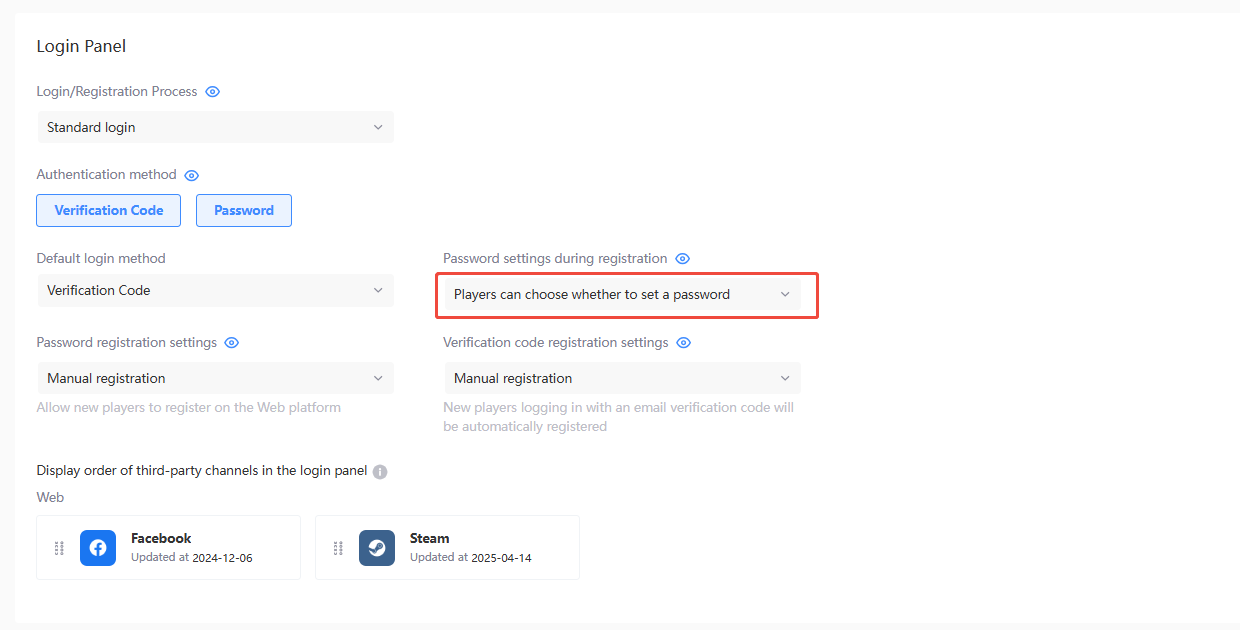Click the eye icon beside Password settings during registration
This screenshot has height=630, width=1240.
(x=682, y=258)
